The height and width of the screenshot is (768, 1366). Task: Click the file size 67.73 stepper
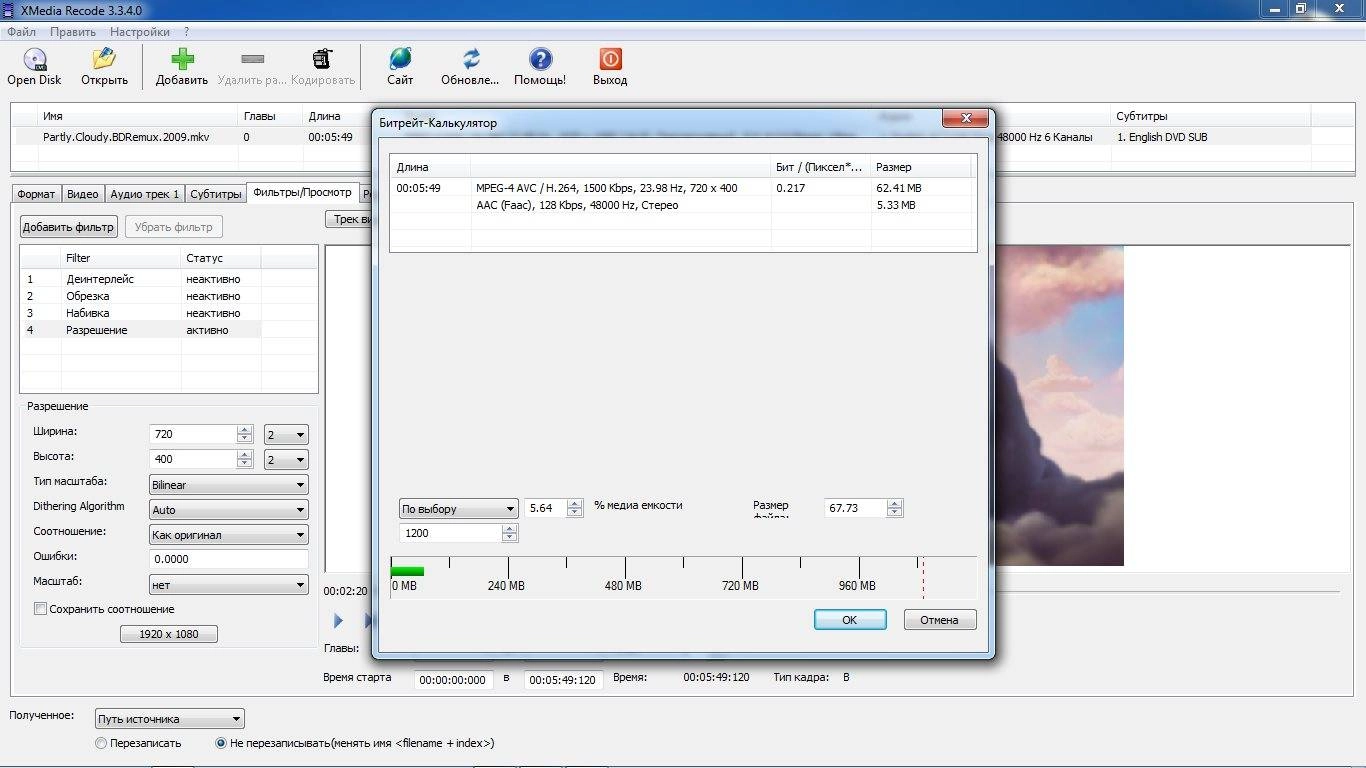[x=895, y=508]
